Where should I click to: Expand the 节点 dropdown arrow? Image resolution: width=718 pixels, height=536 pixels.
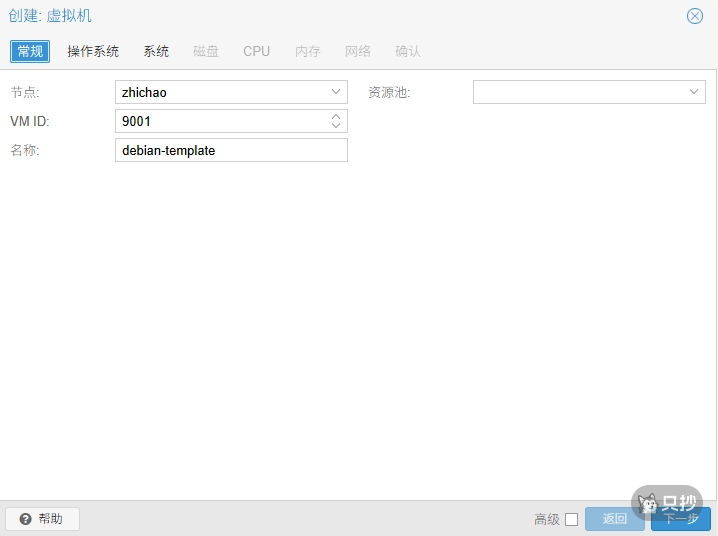[336, 92]
